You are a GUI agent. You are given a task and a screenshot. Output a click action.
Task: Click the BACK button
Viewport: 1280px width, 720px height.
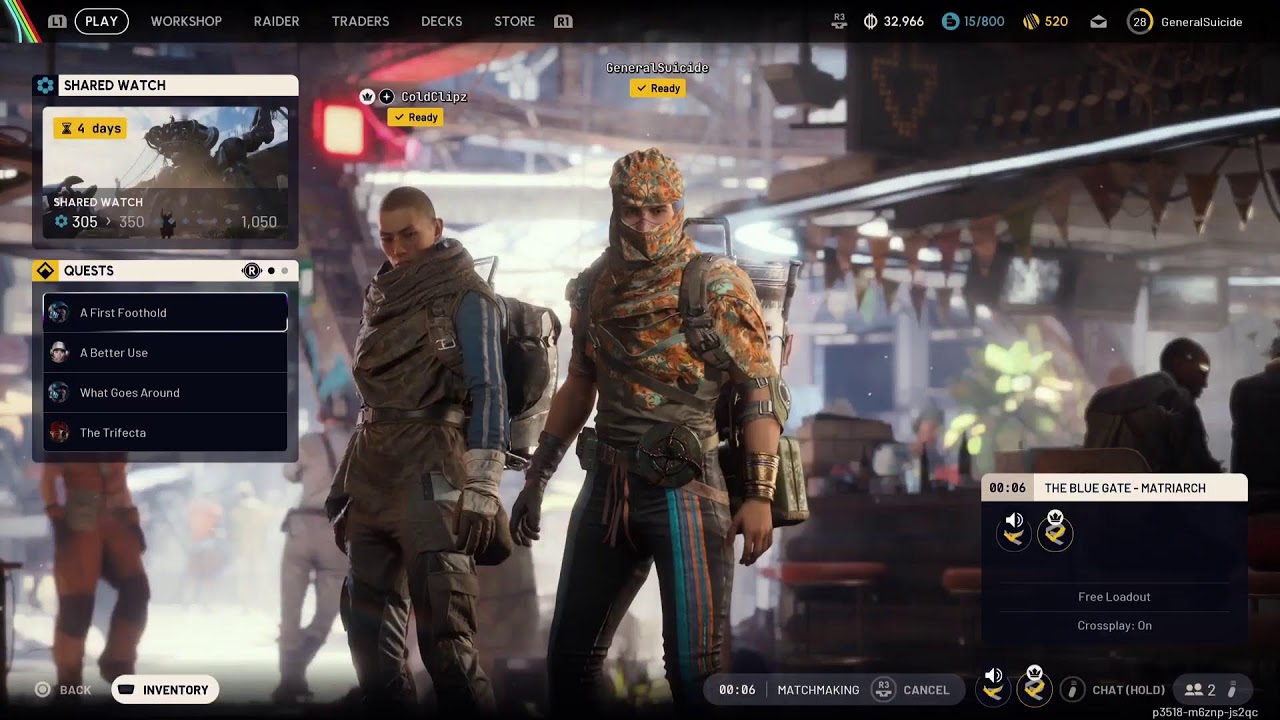click(x=63, y=689)
